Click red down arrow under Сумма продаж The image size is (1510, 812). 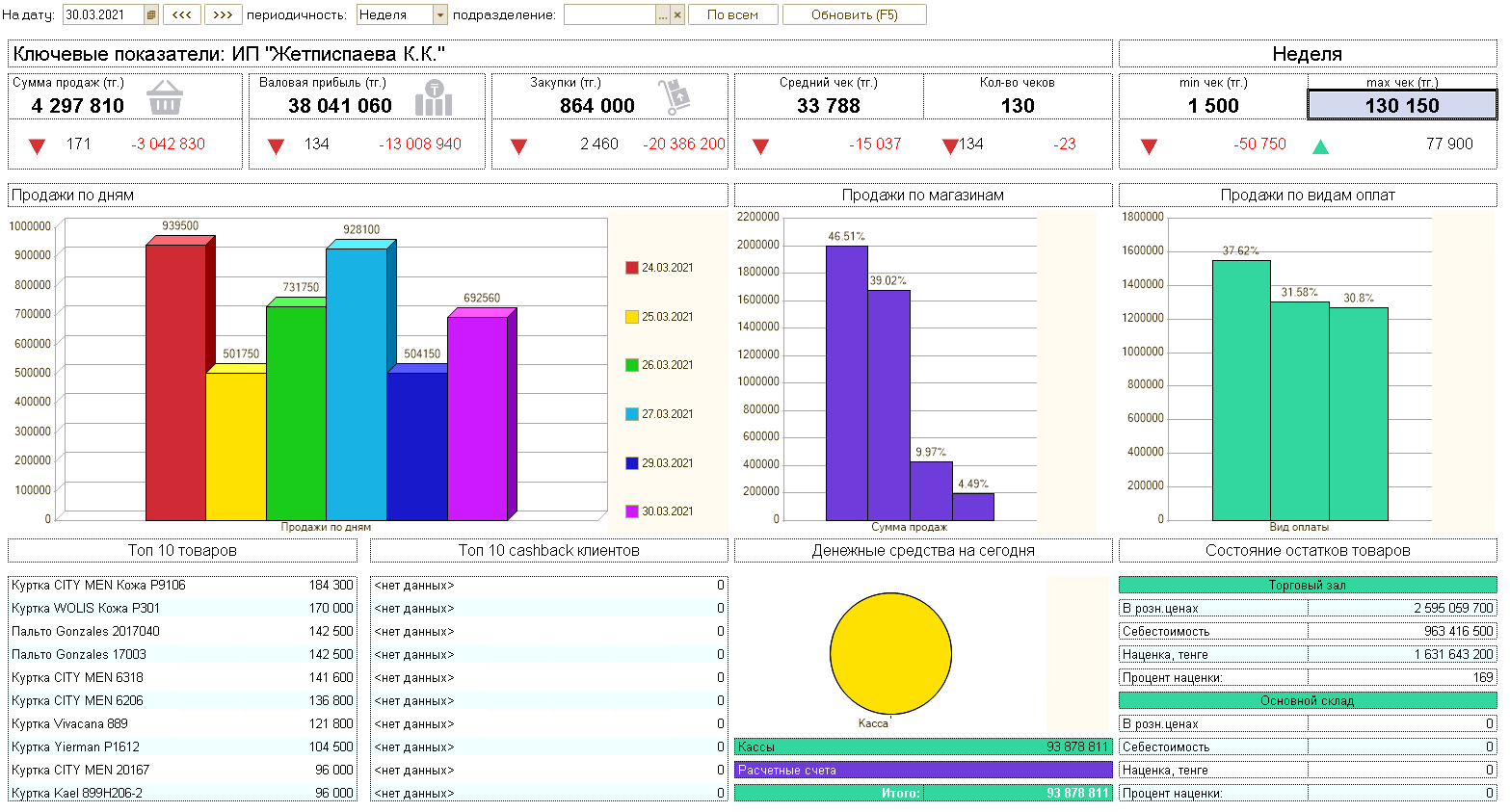[x=37, y=146]
